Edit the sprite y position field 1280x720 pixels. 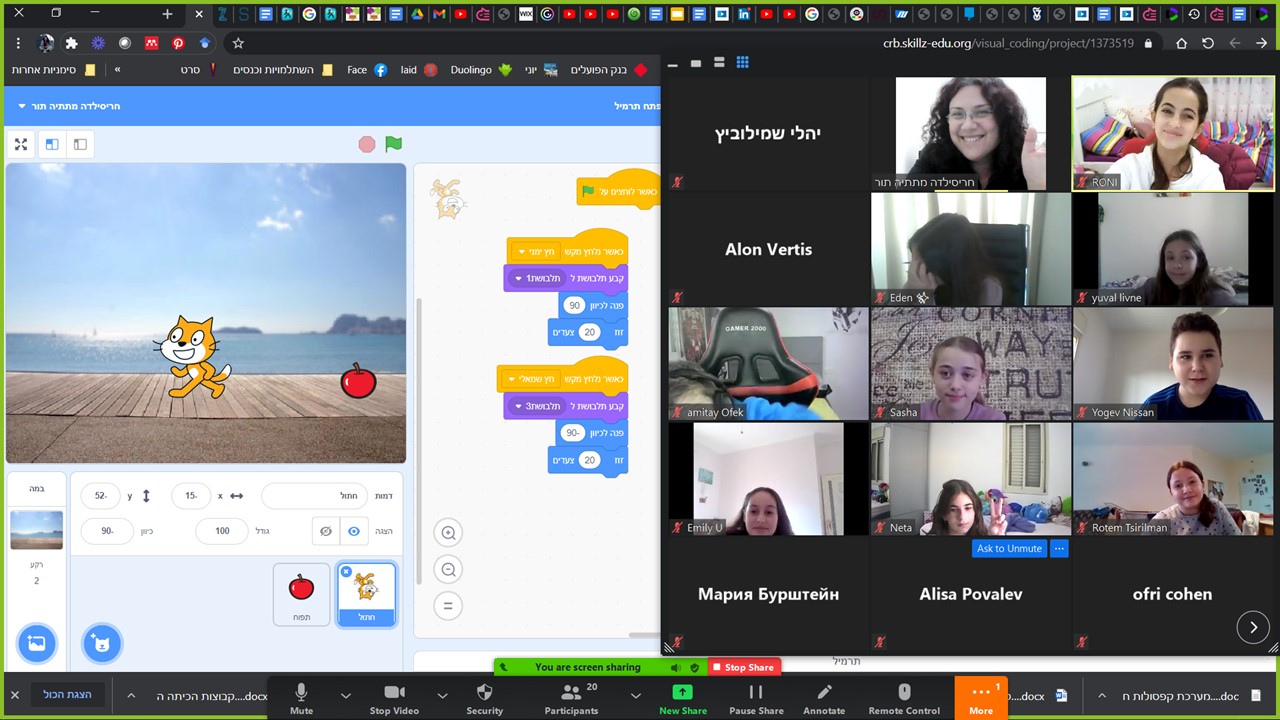click(x=100, y=495)
